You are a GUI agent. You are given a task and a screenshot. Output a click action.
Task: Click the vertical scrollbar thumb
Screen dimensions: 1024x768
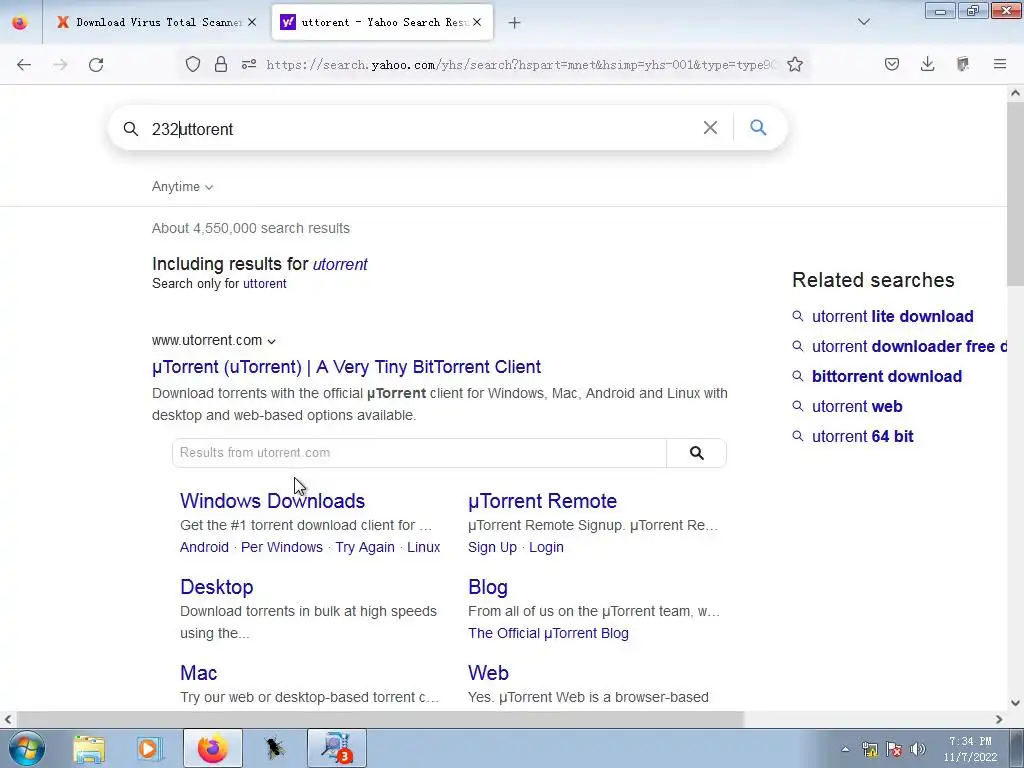tap(1015, 193)
